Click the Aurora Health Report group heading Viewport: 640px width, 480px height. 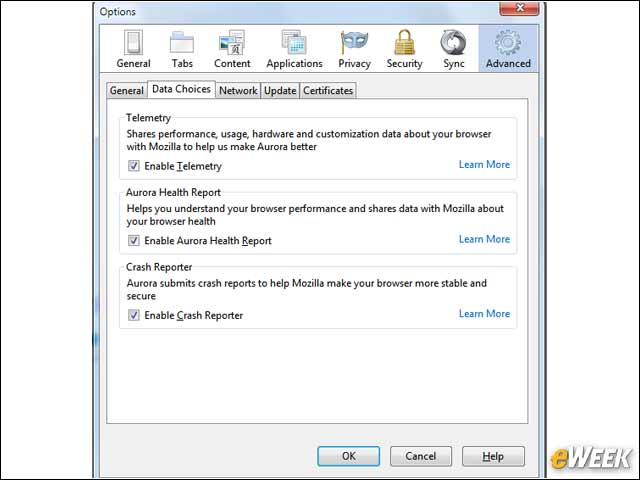coord(173,192)
